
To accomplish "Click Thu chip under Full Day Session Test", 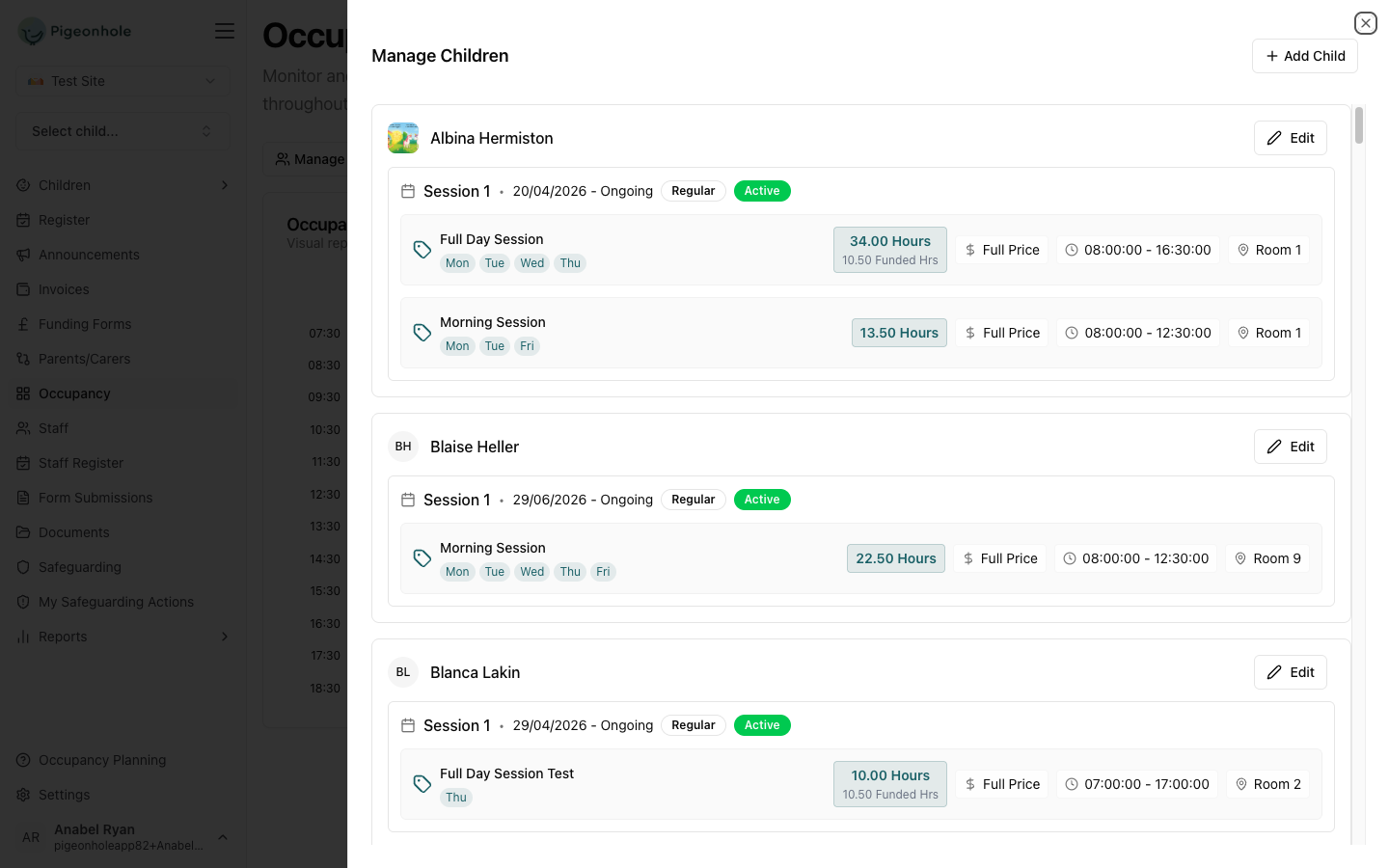I will tap(456, 798).
